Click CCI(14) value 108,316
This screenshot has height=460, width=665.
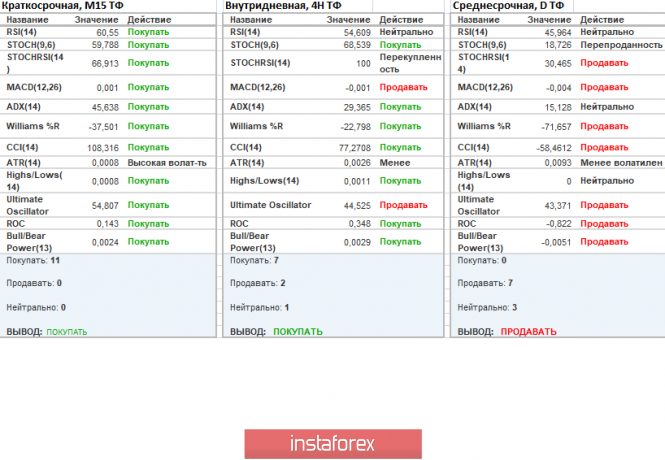point(103,148)
